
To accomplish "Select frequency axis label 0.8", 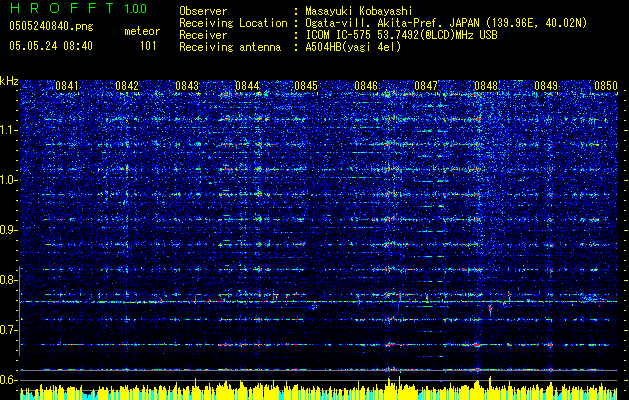I will click(8, 280).
